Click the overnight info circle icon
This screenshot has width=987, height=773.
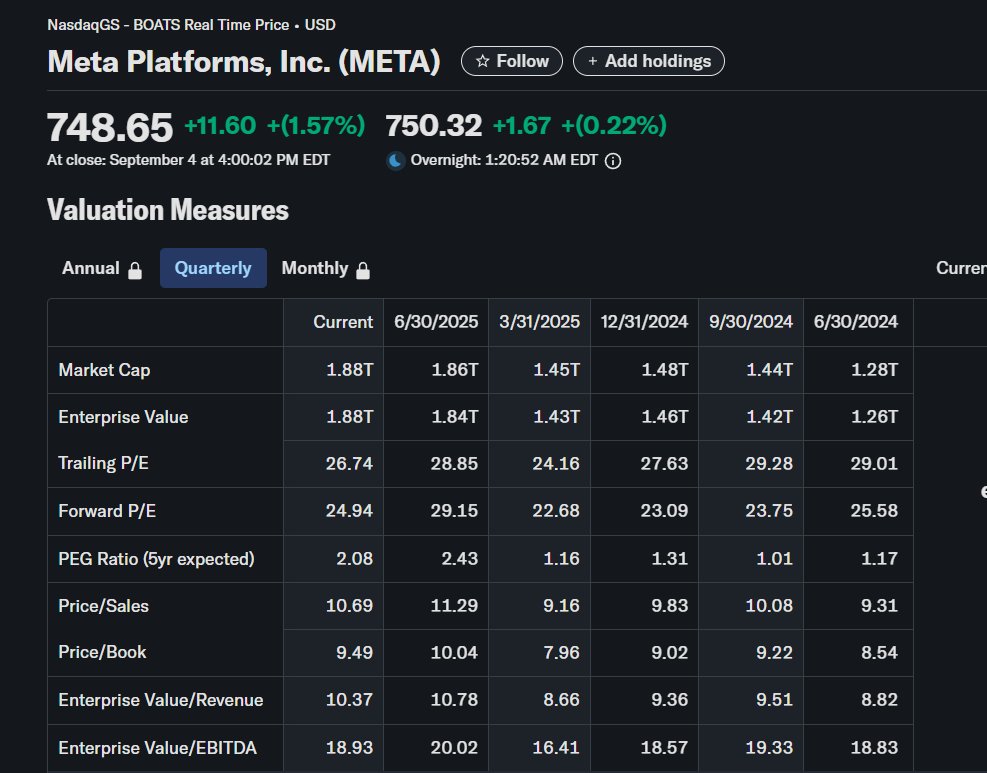[x=612, y=161]
